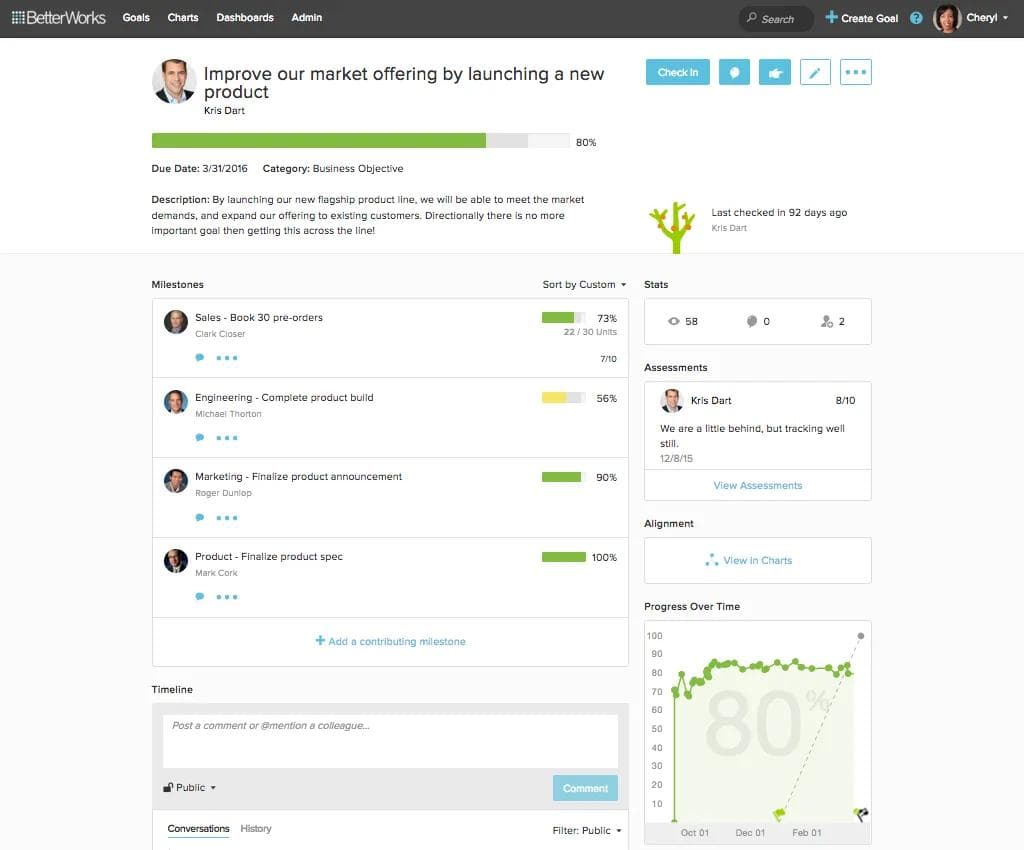Open the comment icon next to Check In

pyautogui.click(x=734, y=71)
